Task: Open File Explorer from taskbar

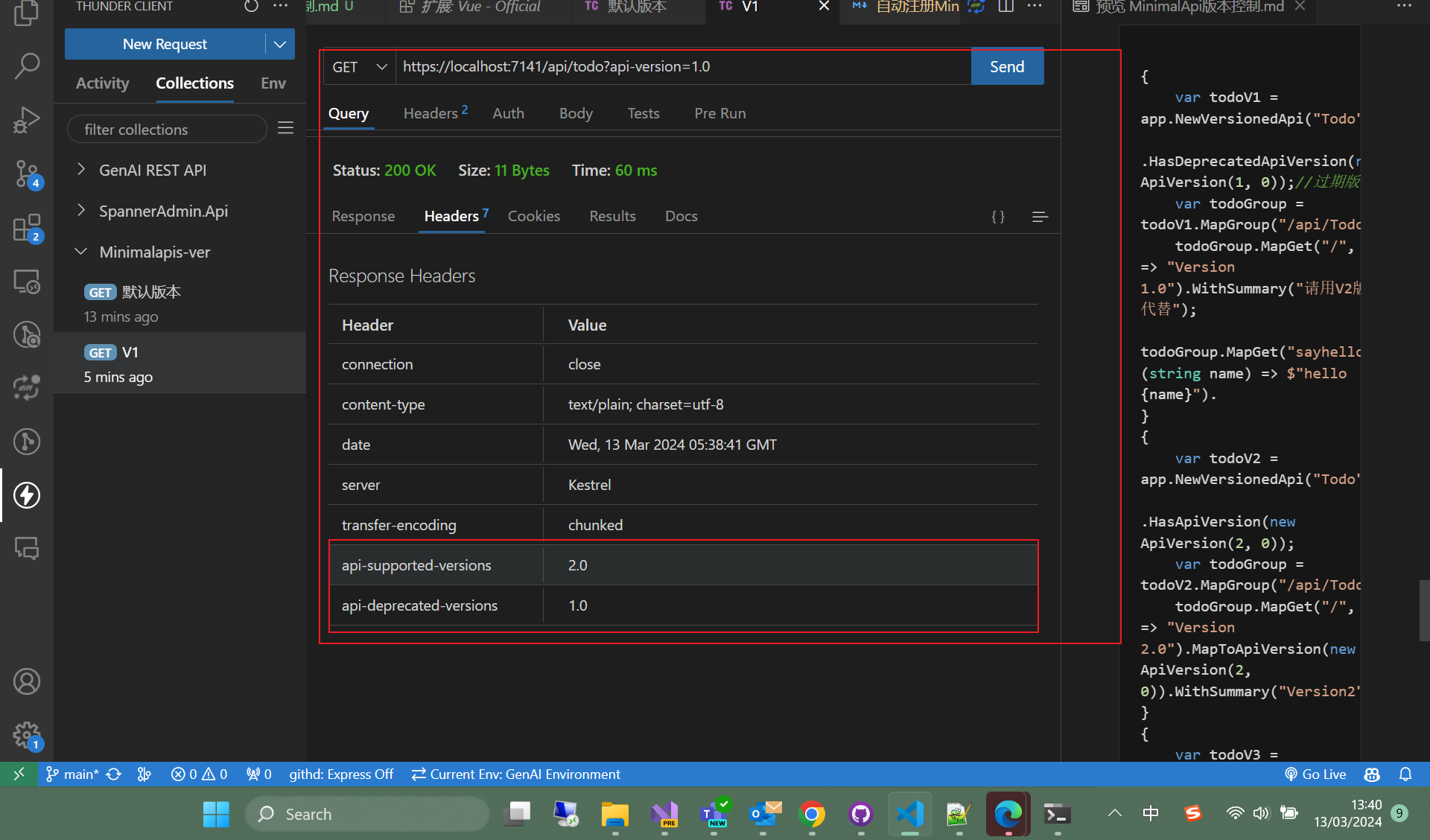Action: (615, 814)
